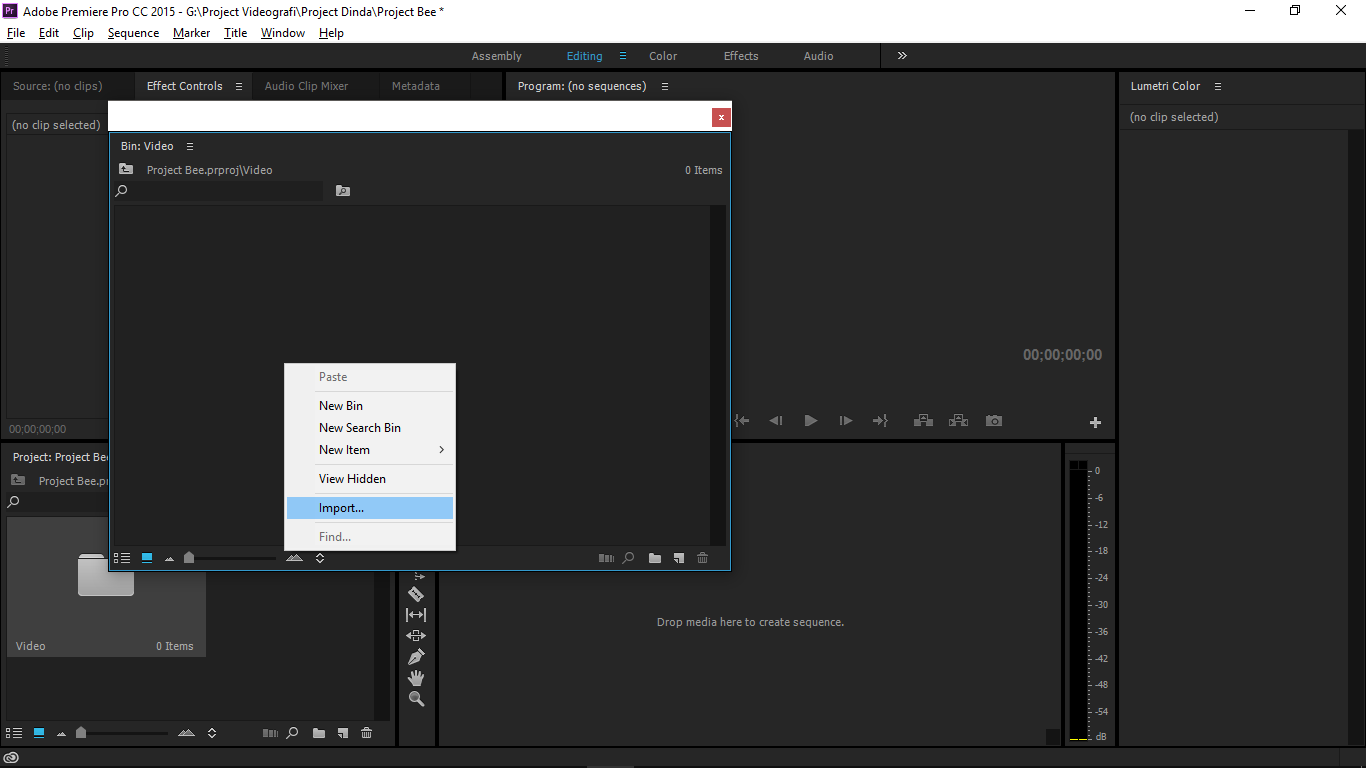The height and width of the screenshot is (768, 1366).
Task: Step forward one frame in Program monitor
Action: [846, 421]
